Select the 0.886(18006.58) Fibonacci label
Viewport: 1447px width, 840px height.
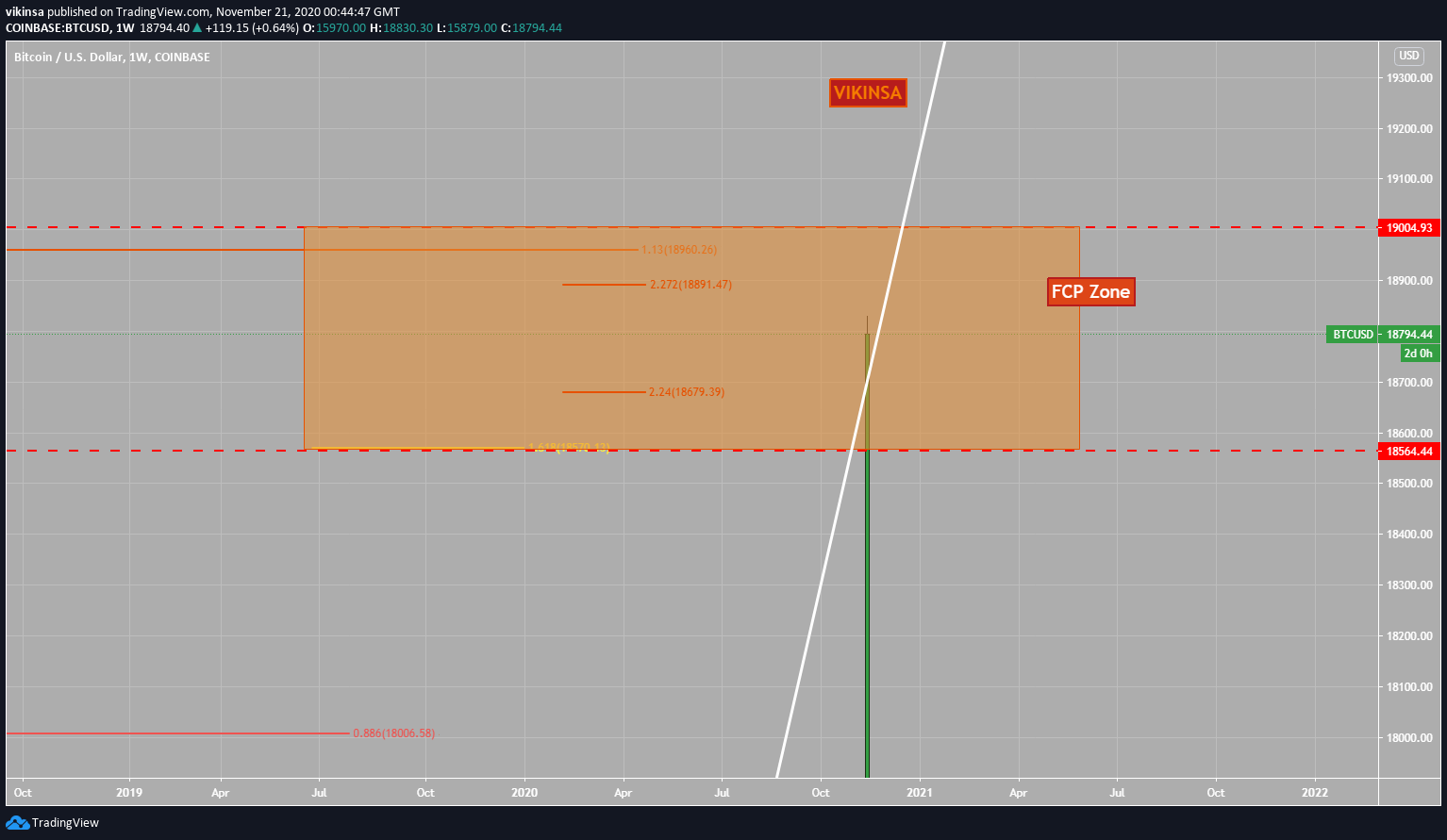point(394,733)
